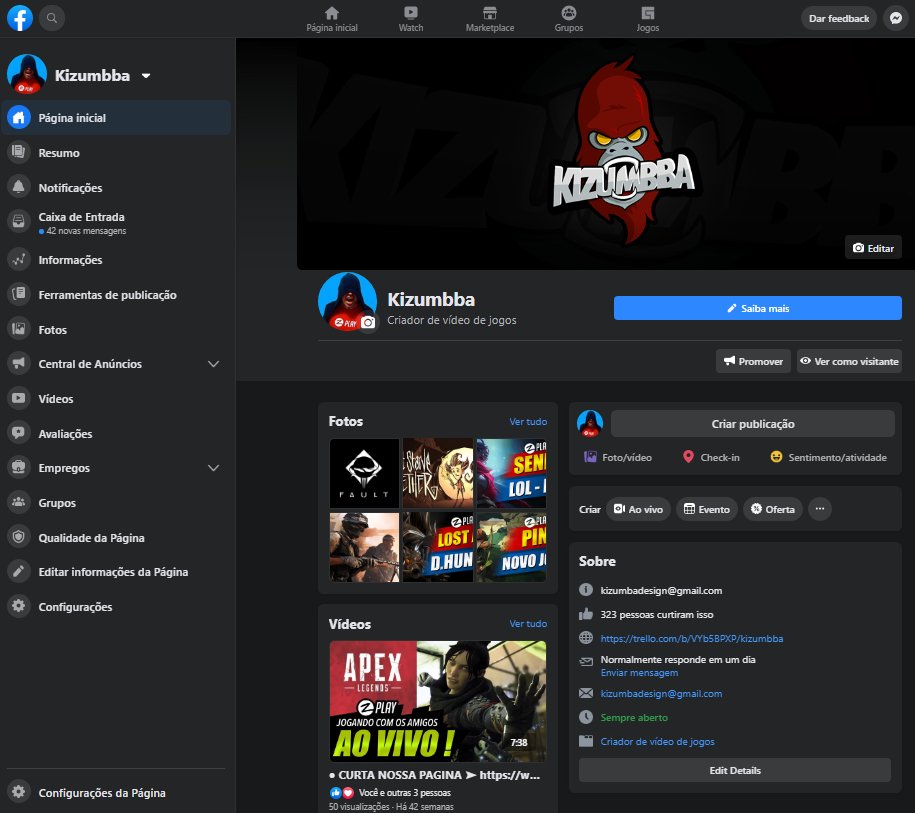The height and width of the screenshot is (813, 915).
Task: Open the LOST D.HUN photo thumbnail
Action: pos(438,547)
